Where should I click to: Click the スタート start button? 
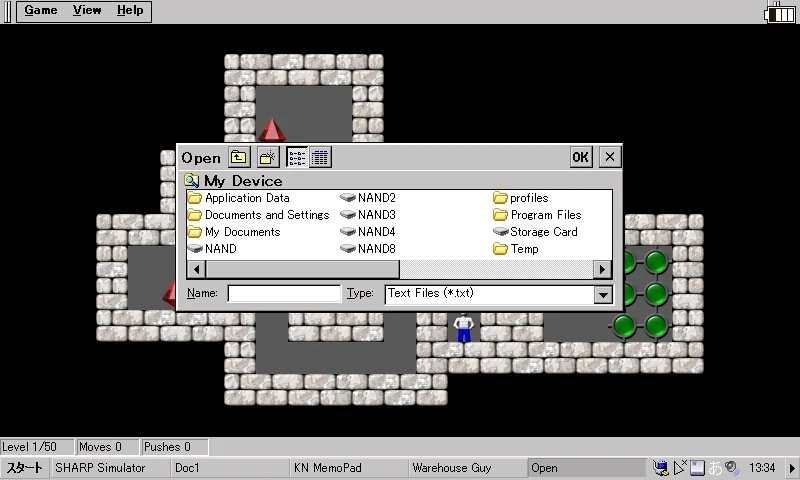(x=24, y=468)
